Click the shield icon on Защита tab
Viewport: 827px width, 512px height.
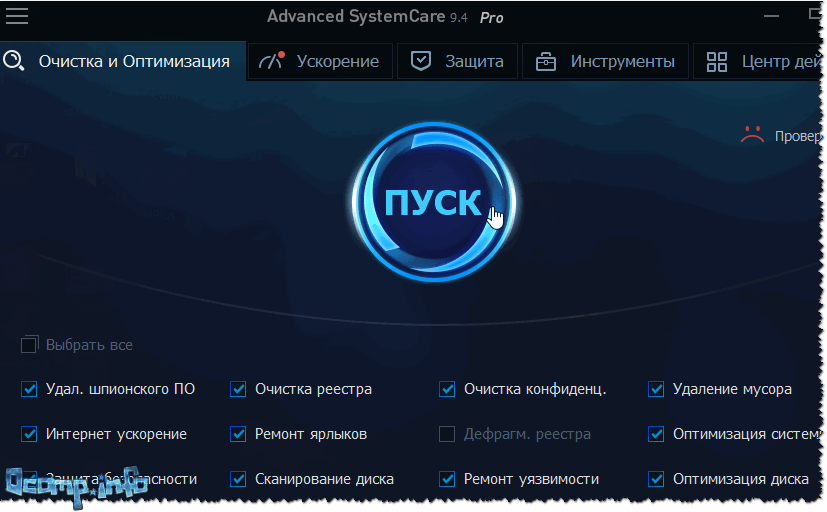pyautogui.click(x=421, y=61)
